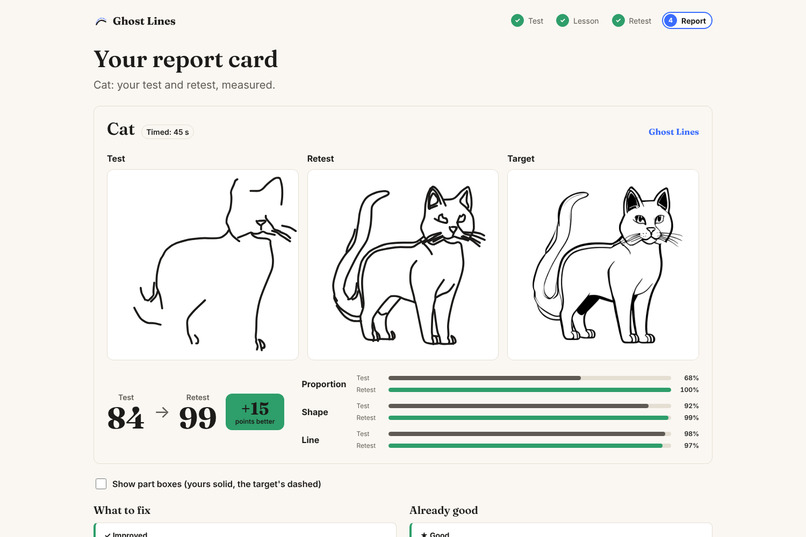Click the subtitle 'Cat: your test and retest, measured.'
Viewport: 806px width, 537px height.
pos(184,85)
